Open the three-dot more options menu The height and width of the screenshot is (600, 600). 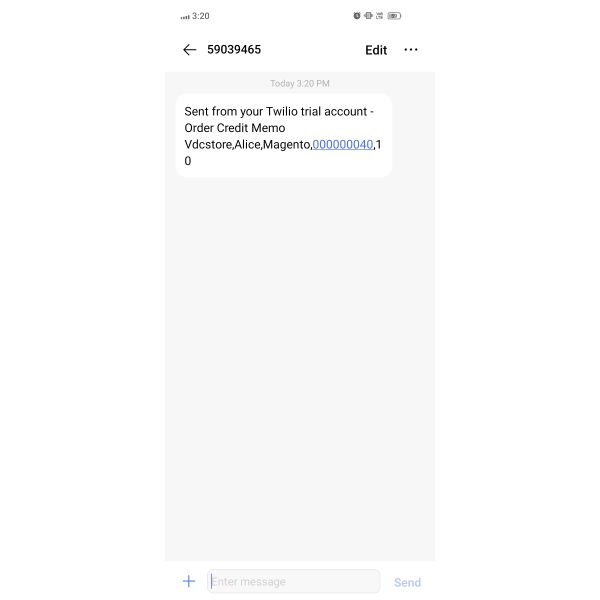click(411, 50)
